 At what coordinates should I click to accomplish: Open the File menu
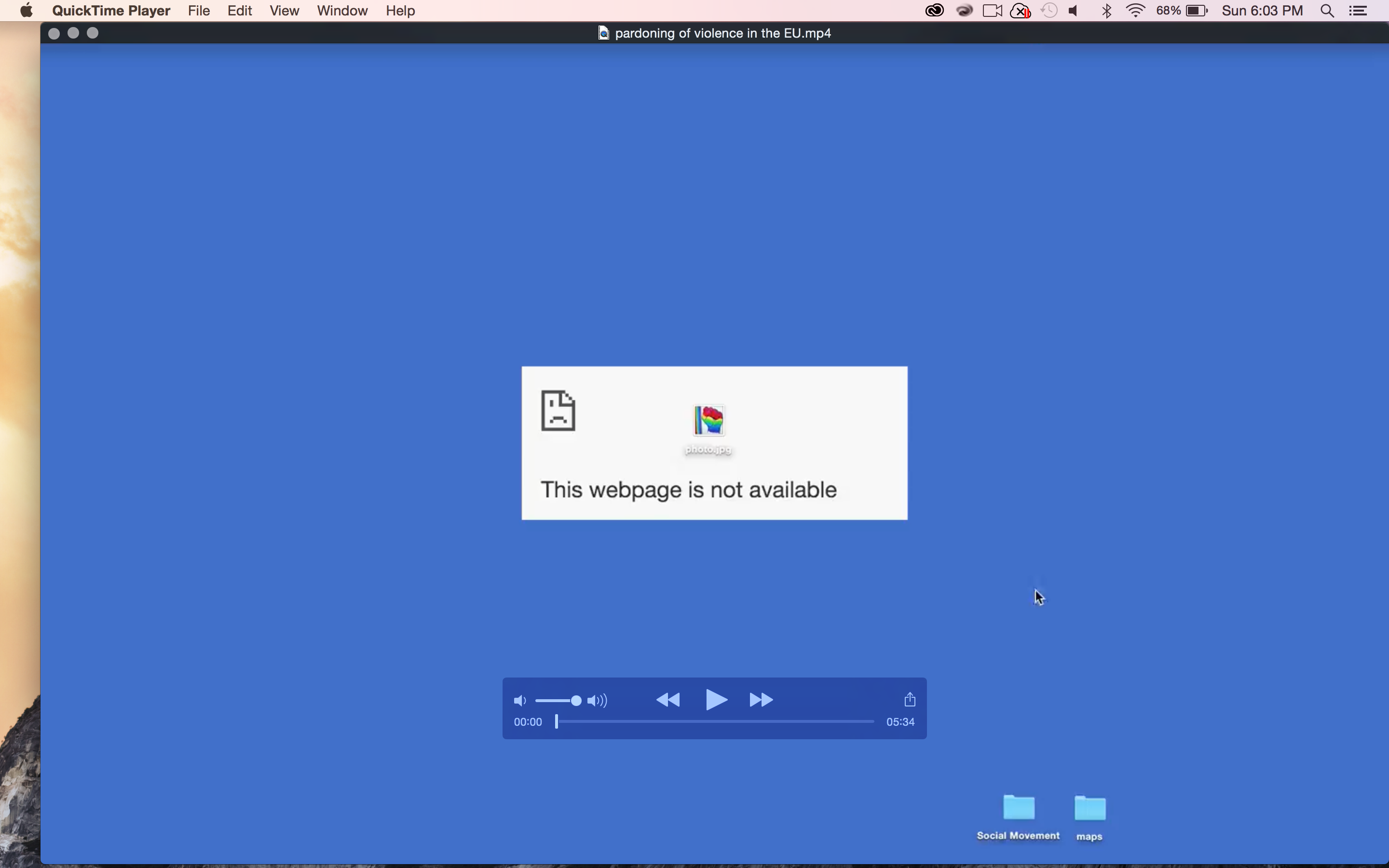(199, 11)
